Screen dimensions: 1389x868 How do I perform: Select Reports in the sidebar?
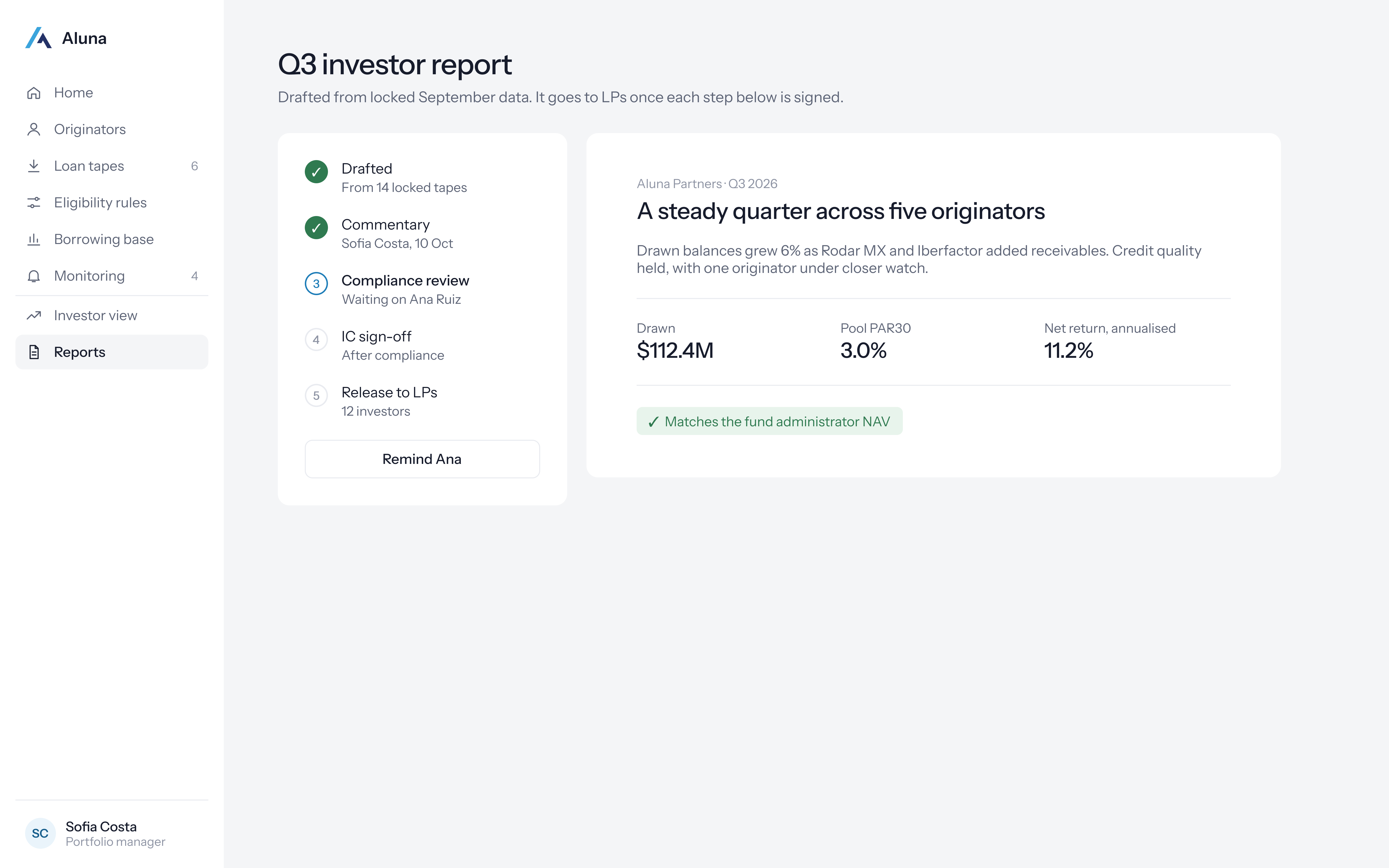pyautogui.click(x=112, y=352)
